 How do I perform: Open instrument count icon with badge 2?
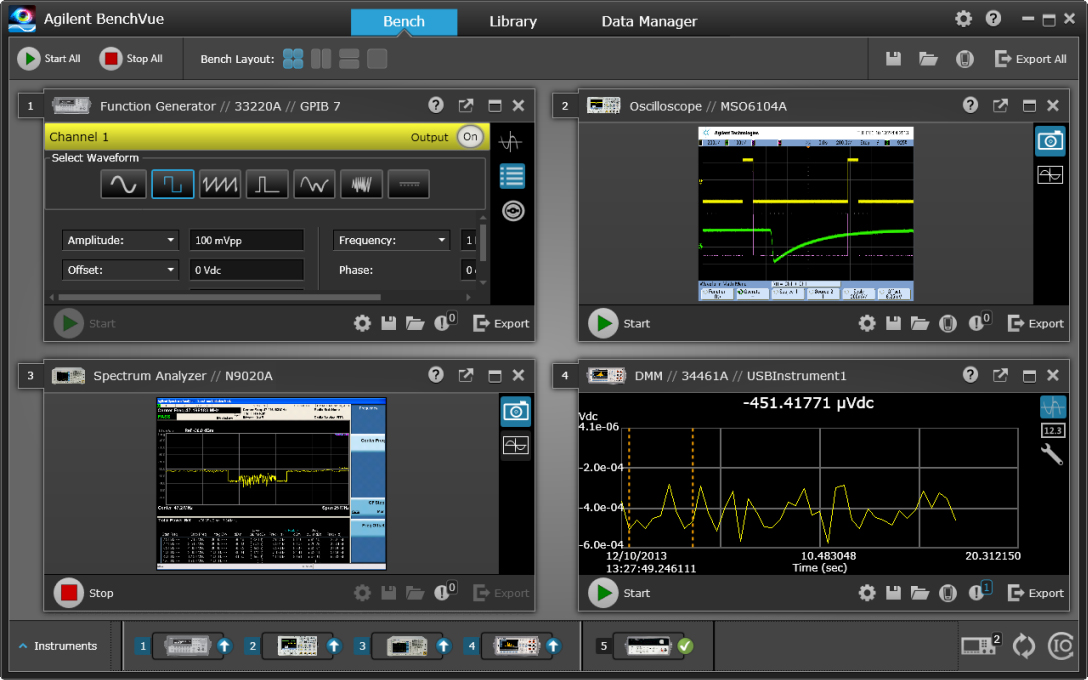tap(981, 645)
